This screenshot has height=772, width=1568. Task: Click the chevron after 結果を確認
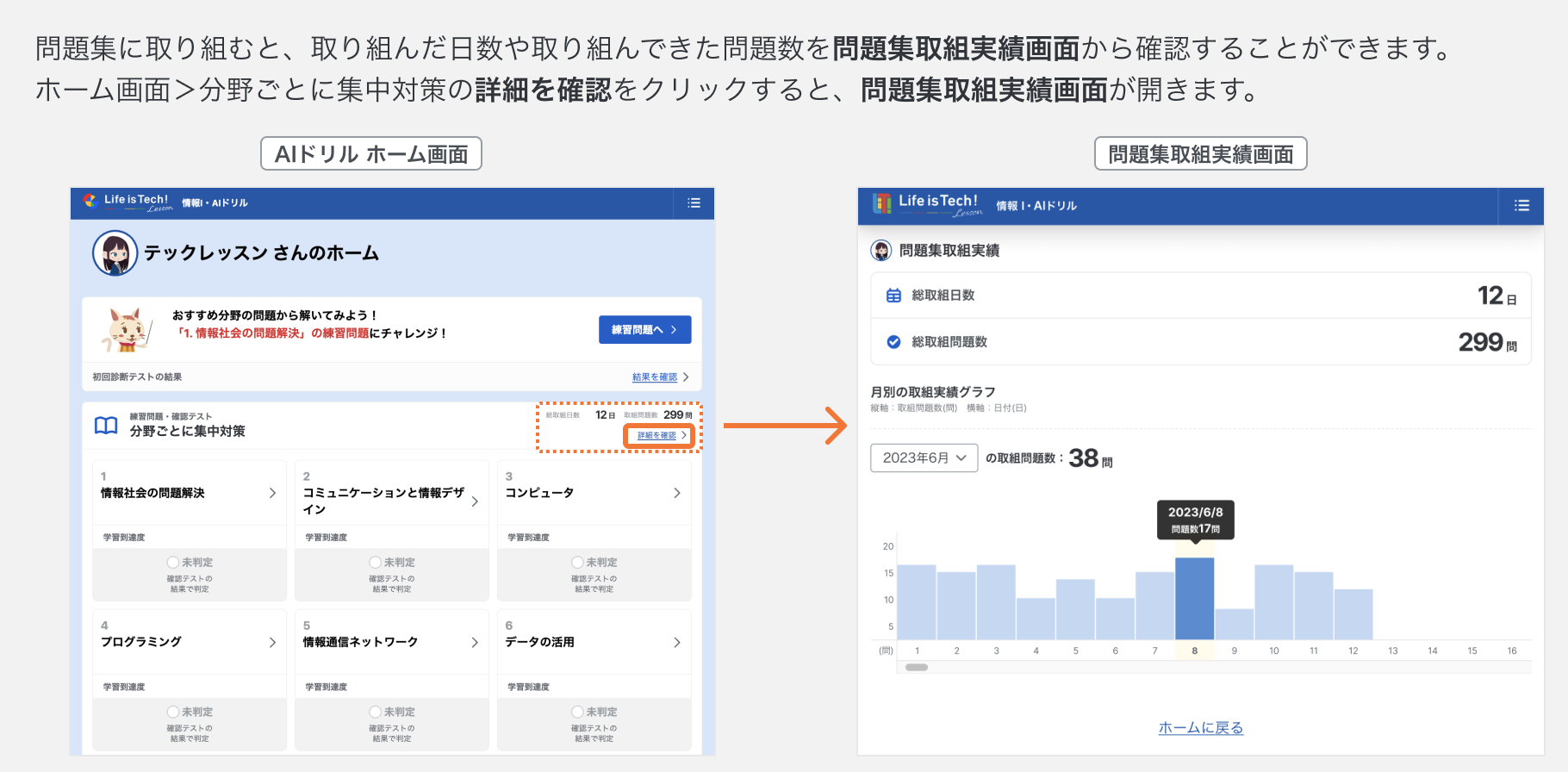pyautogui.click(x=686, y=377)
